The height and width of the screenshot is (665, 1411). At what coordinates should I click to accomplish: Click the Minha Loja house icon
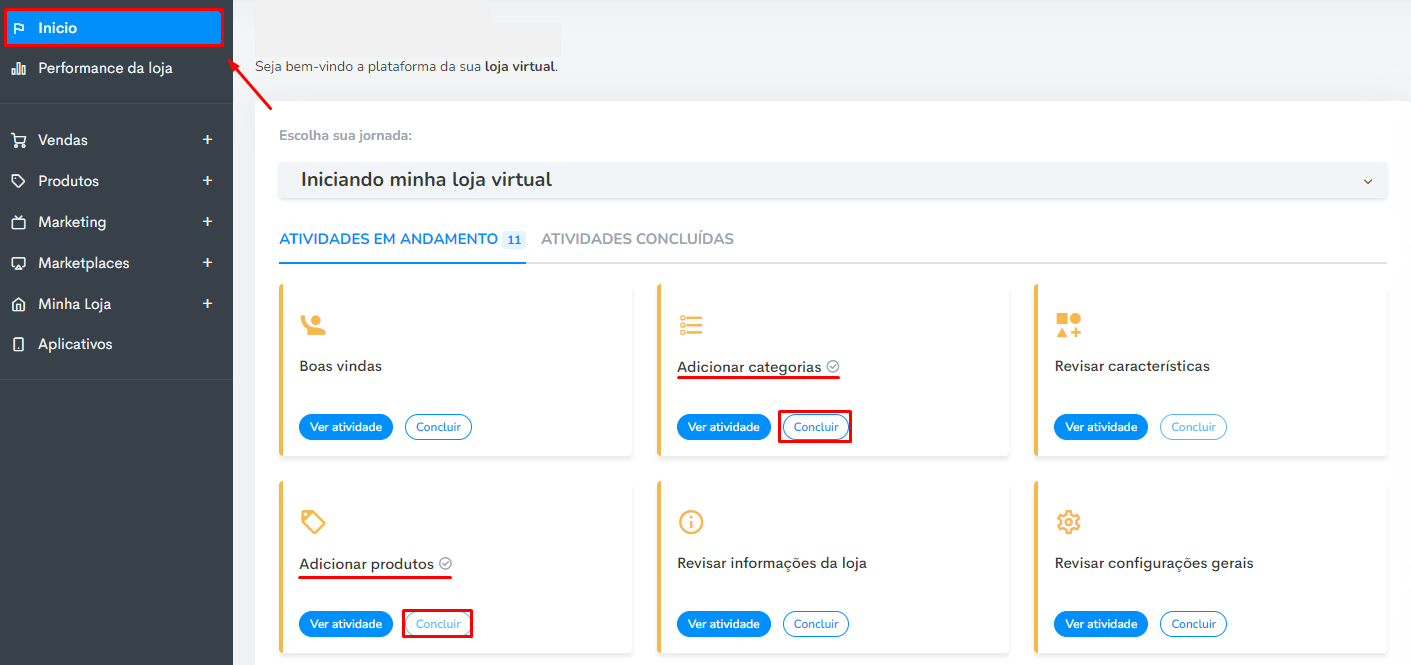pos(18,304)
